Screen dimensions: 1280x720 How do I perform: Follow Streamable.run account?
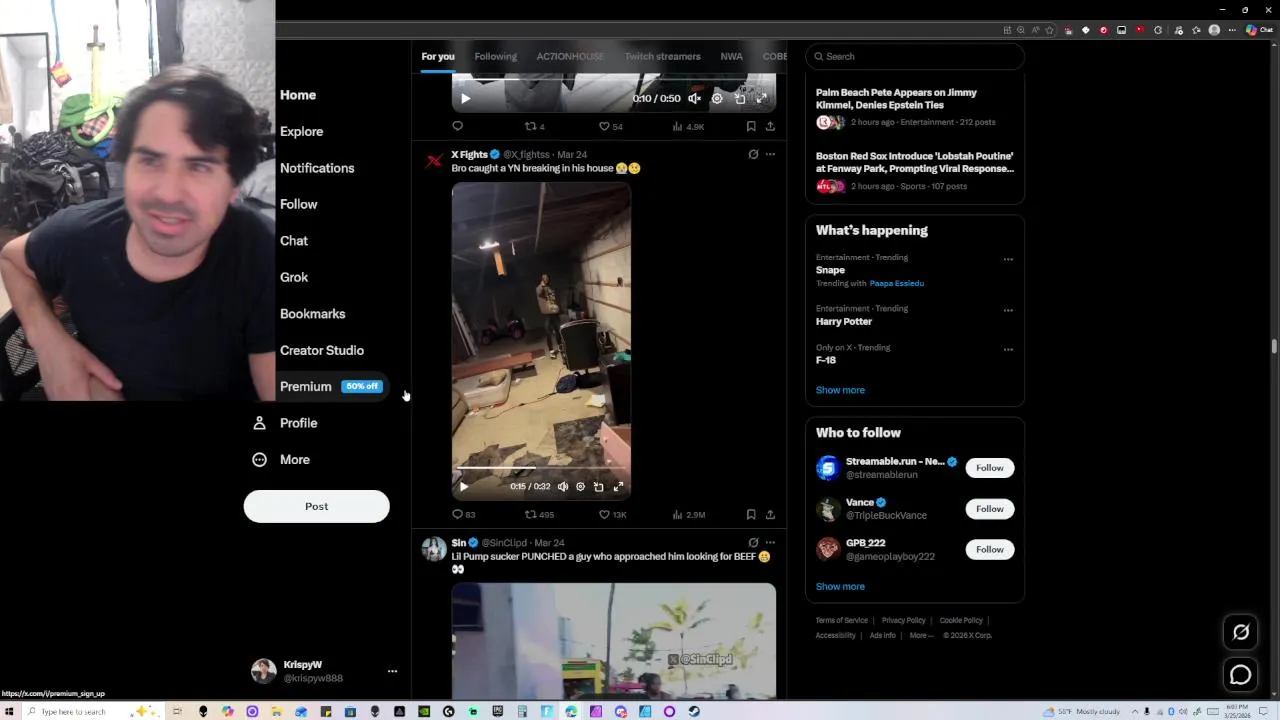[989, 468]
